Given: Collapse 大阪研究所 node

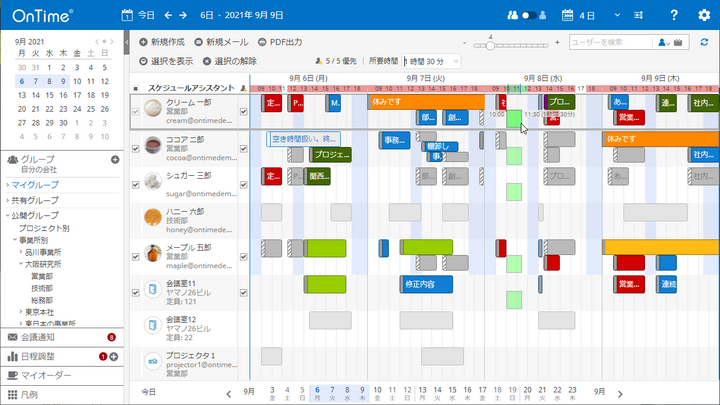Looking at the screenshot, I should point(21,264).
